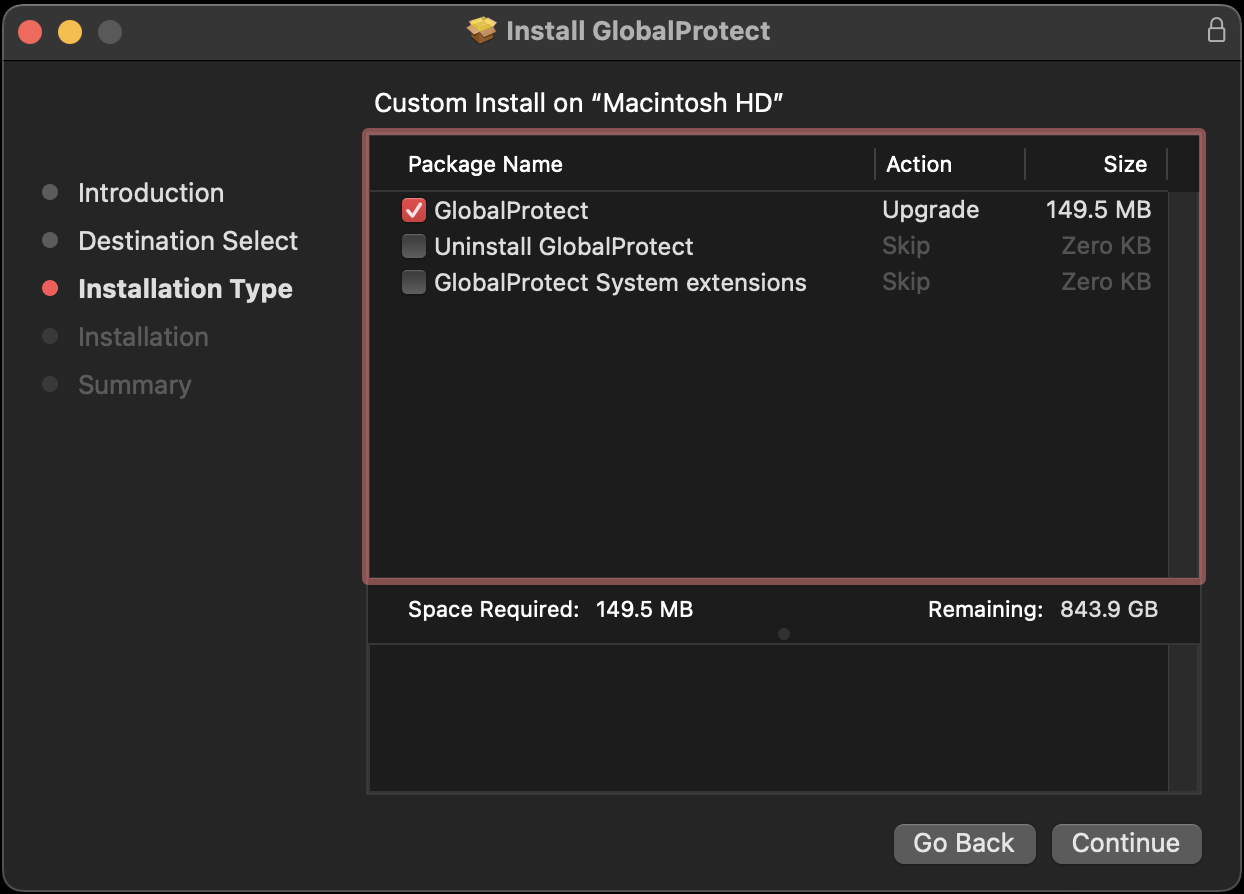
Task: Enable the Uninstall GlobalProtect checkbox
Action: [x=414, y=246]
